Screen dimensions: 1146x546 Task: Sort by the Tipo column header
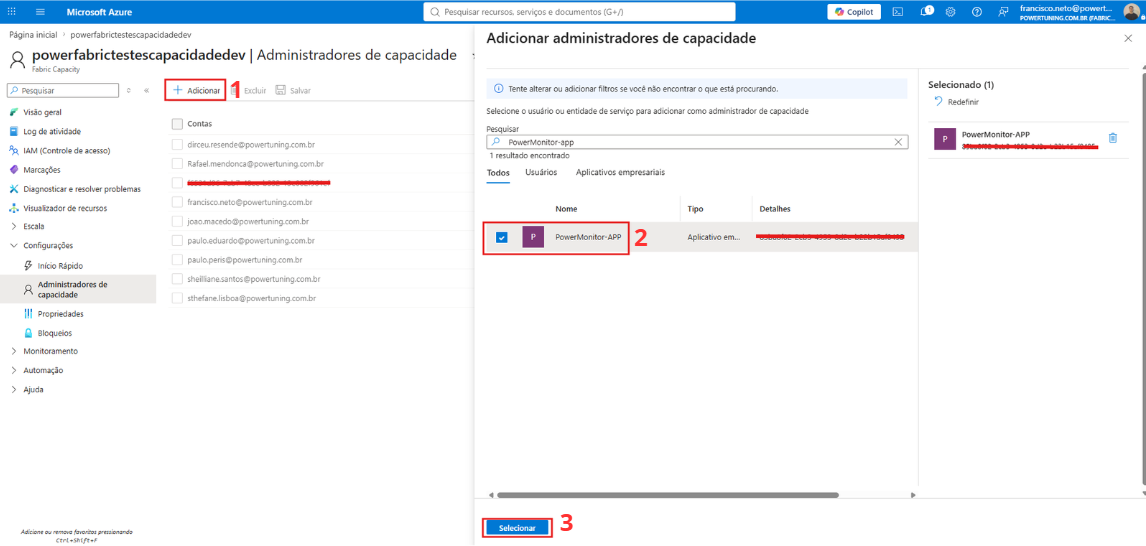pos(695,209)
